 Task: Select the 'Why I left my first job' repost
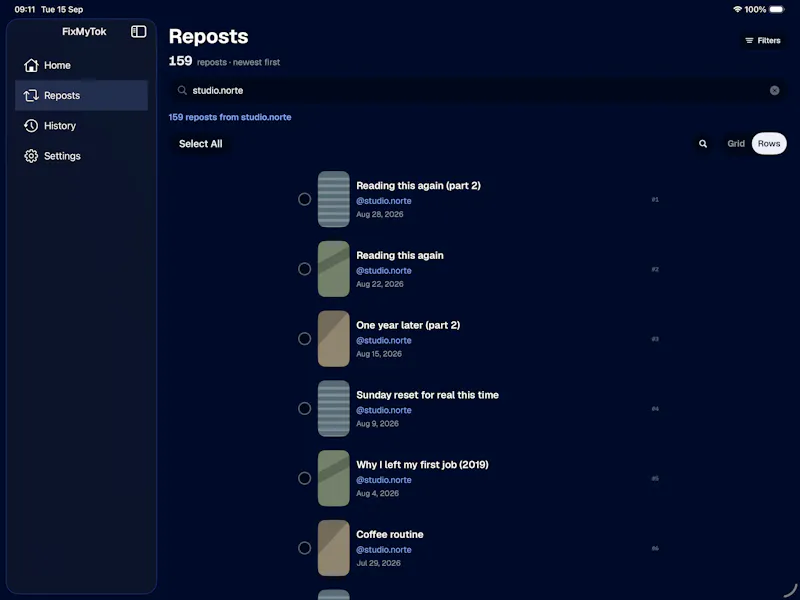pos(305,478)
